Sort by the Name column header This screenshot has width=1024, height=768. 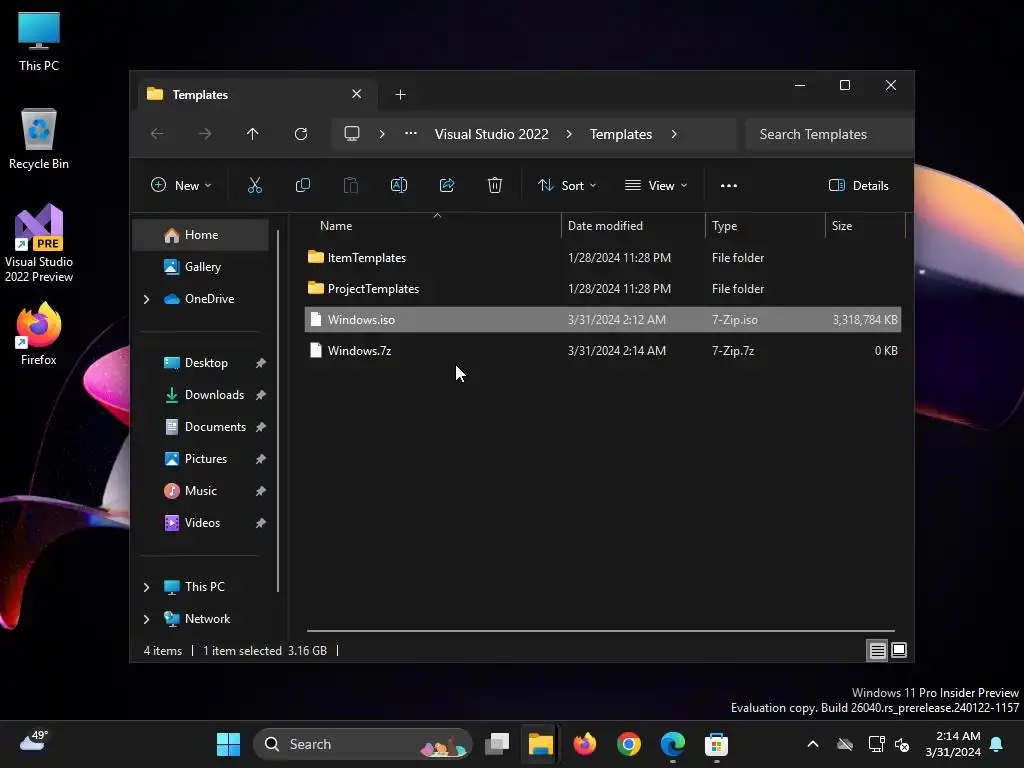click(434, 226)
